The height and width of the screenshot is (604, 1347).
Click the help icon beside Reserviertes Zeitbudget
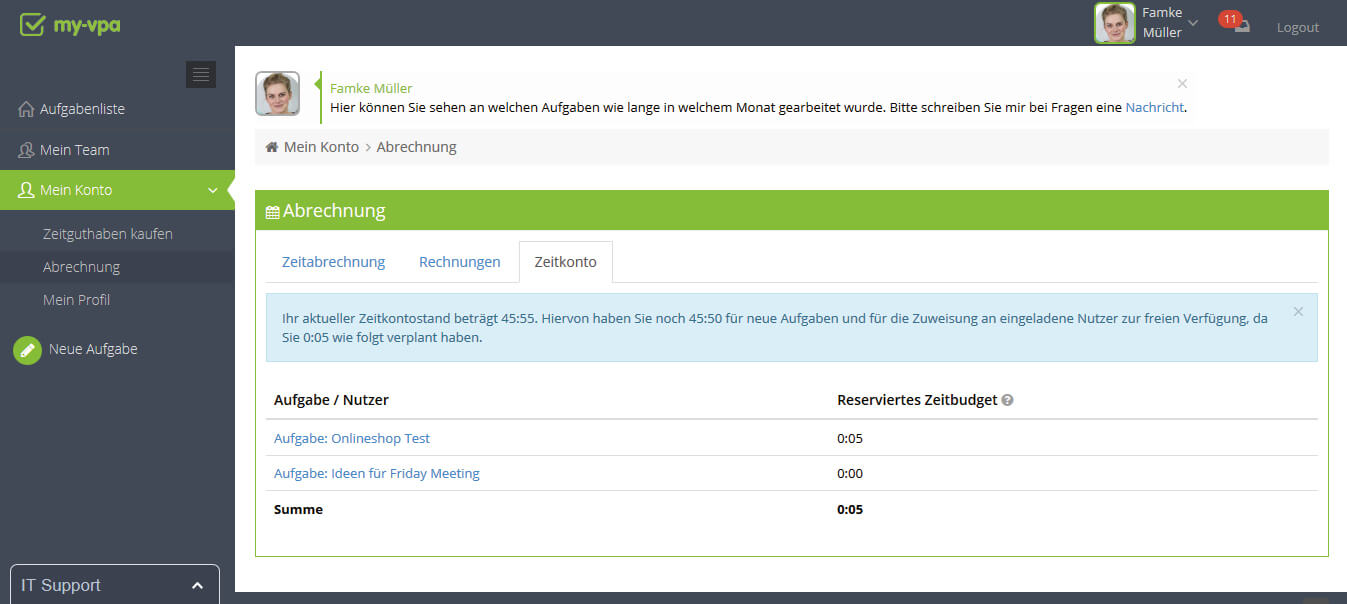1007,400
